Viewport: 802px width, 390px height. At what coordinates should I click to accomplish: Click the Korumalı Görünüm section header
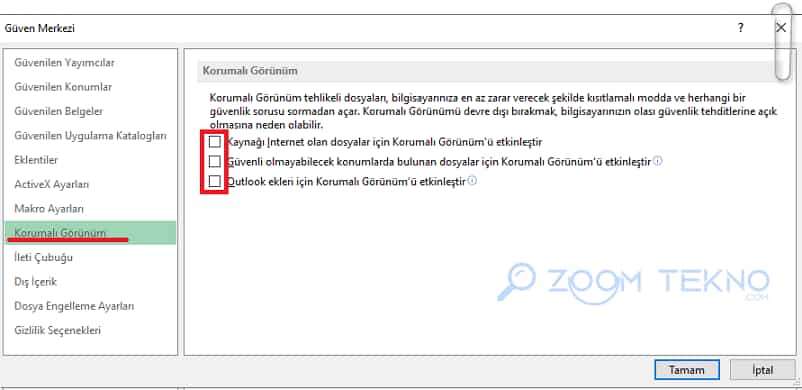pos(250,71)
